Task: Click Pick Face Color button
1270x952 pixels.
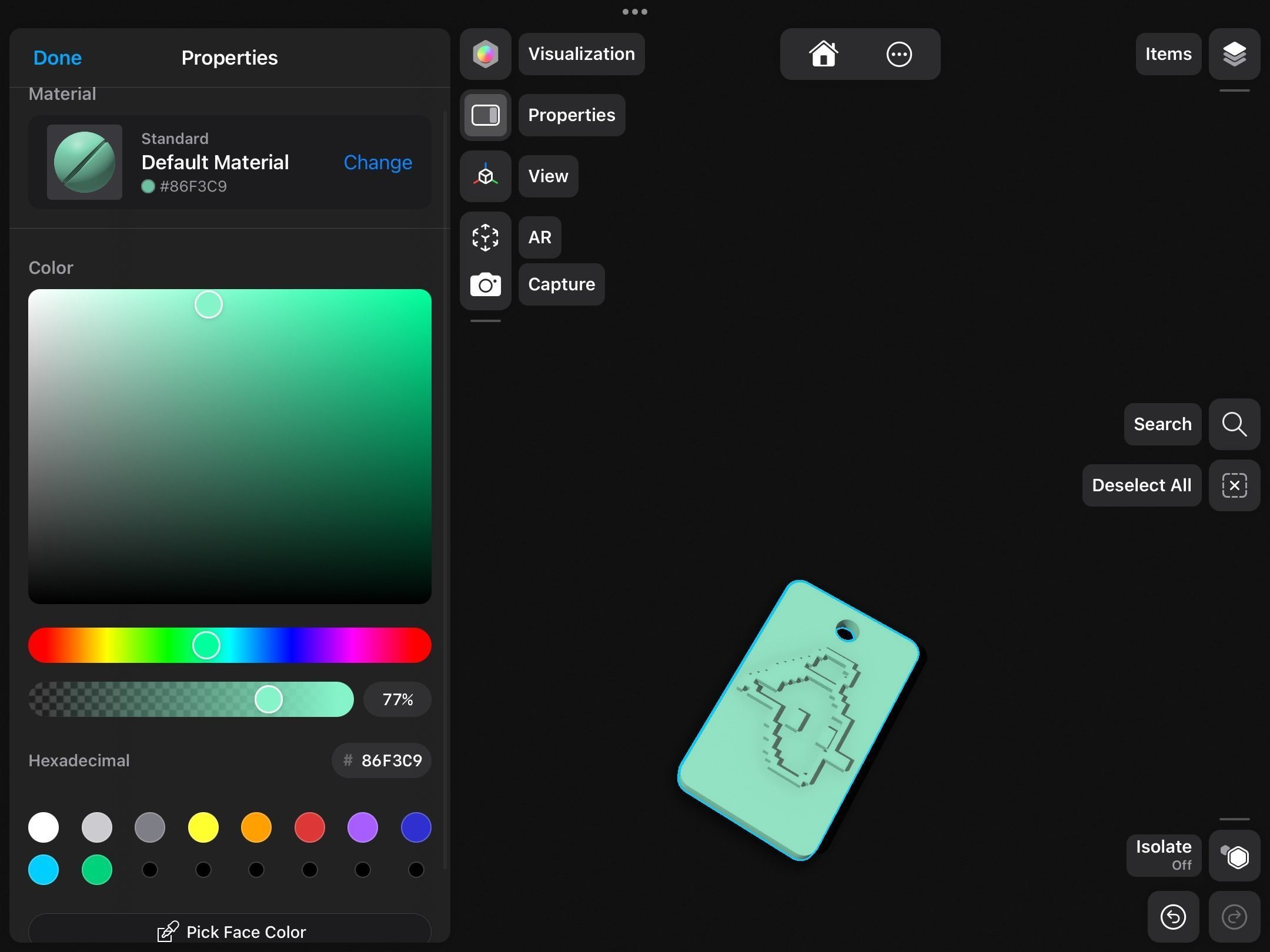Action: (230, 931)
